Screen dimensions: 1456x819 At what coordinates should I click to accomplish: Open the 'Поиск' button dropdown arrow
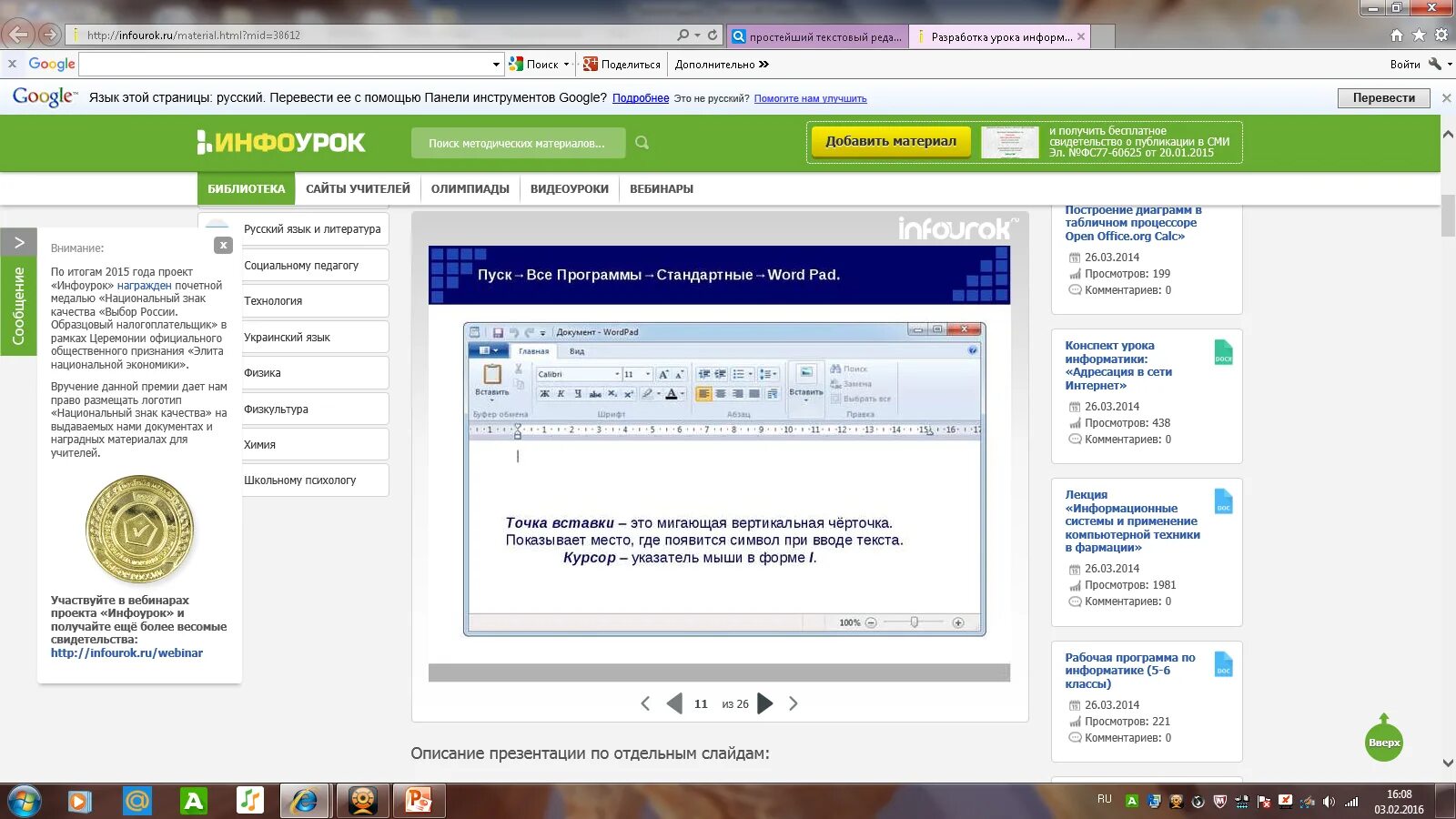566,65
